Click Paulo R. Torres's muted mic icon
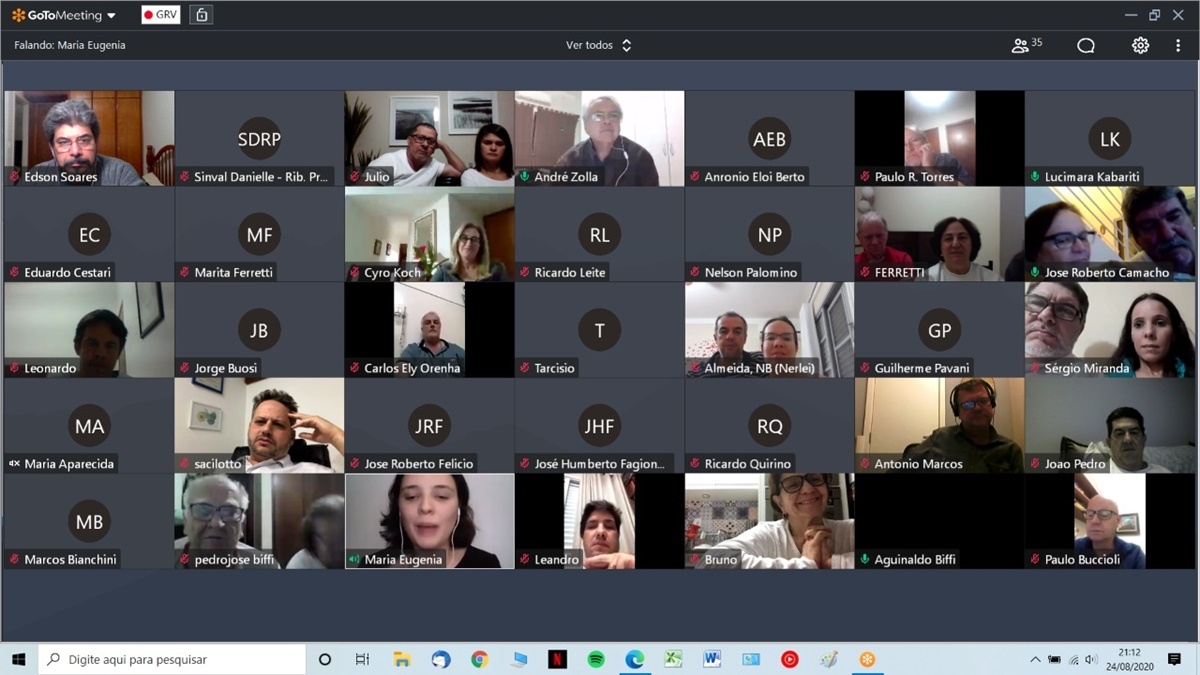The height and width of the screenshot is (675, 1200). [x=865, y=177]
